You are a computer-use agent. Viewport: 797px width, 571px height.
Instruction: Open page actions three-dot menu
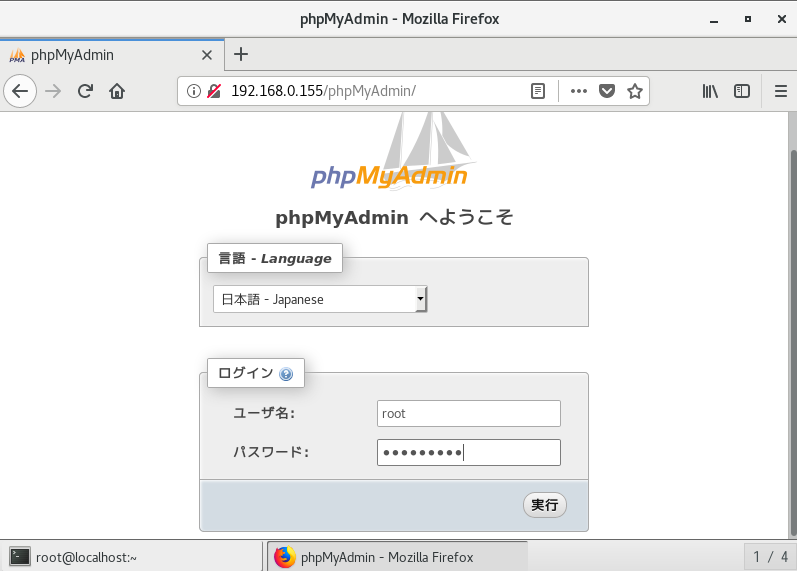[578, 91]
